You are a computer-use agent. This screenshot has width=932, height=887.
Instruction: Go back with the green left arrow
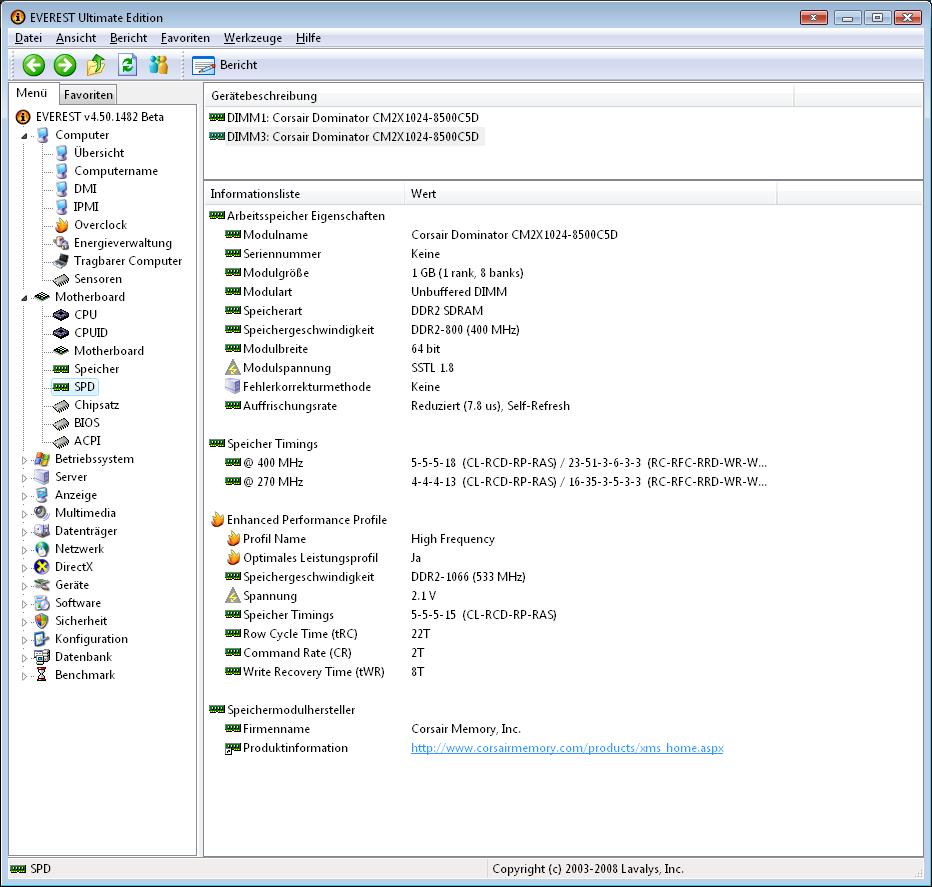click(34, 65)
